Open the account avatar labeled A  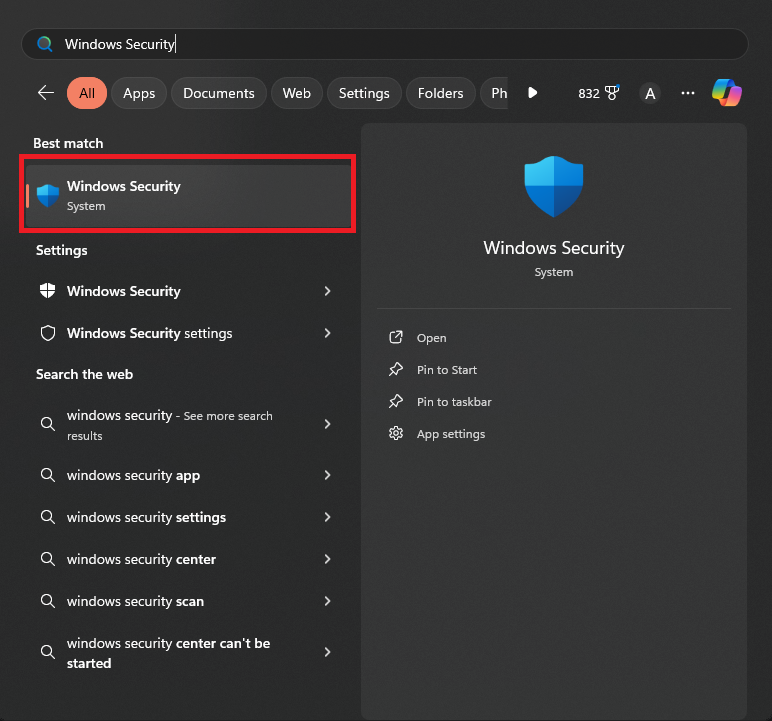coord(650,93)
